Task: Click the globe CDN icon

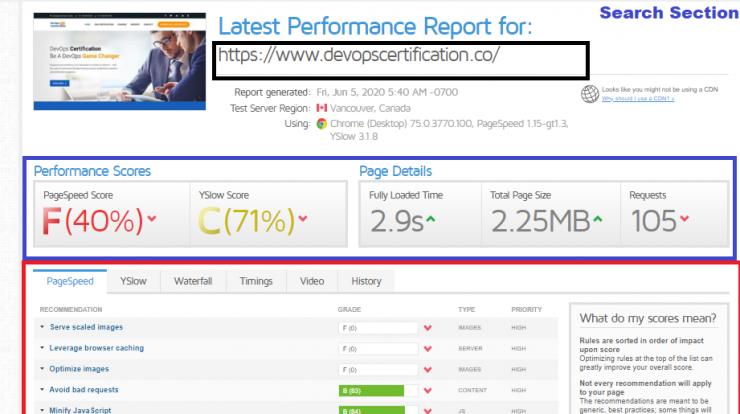Action: pos(589,94)
